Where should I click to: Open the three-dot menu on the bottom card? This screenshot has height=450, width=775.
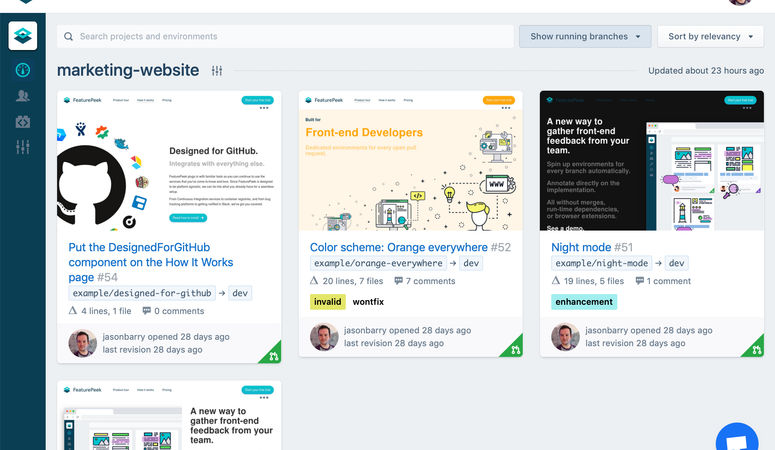264,398
